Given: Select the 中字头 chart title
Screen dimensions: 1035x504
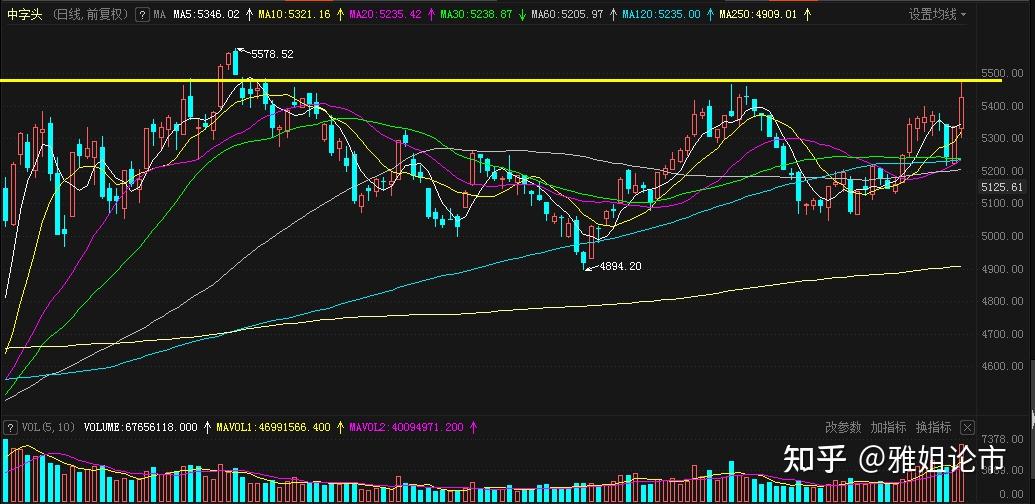Looking at the screenshot, I should [x=24, y=14].
